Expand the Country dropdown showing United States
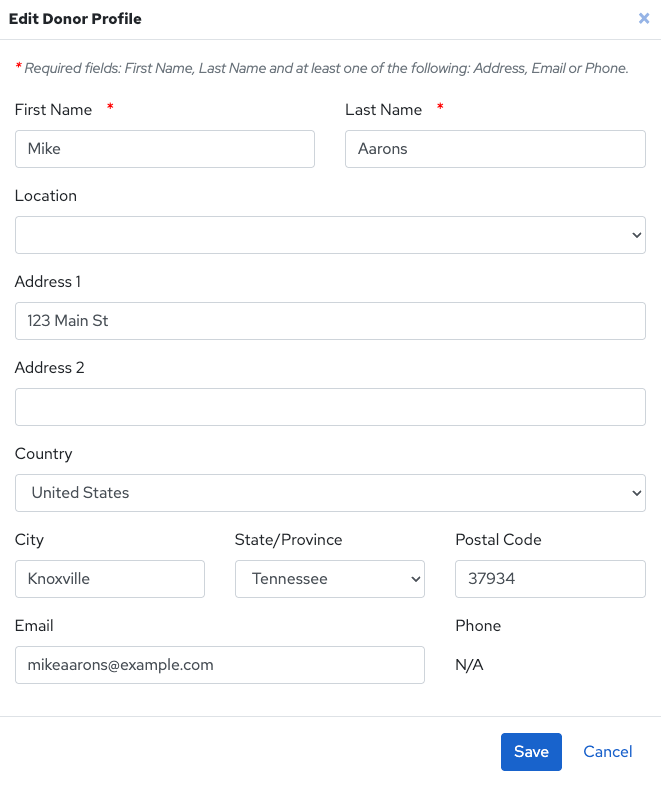 pos(330,493)
